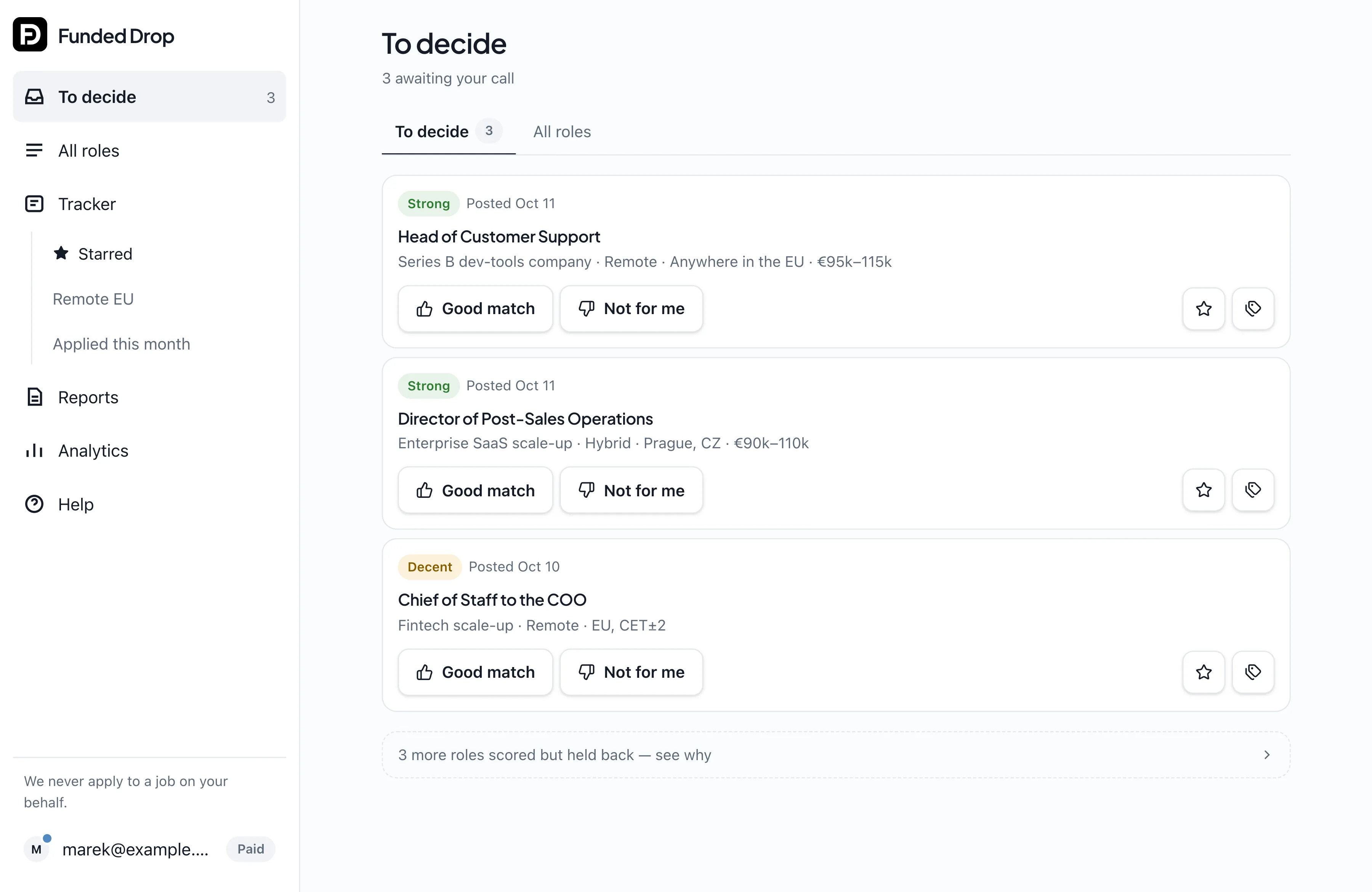Image resolution: width=1372 pixels, height=892 pixels.
Task: Tag the Director of Post-Sales Operations role
Action: (1253, 490)
